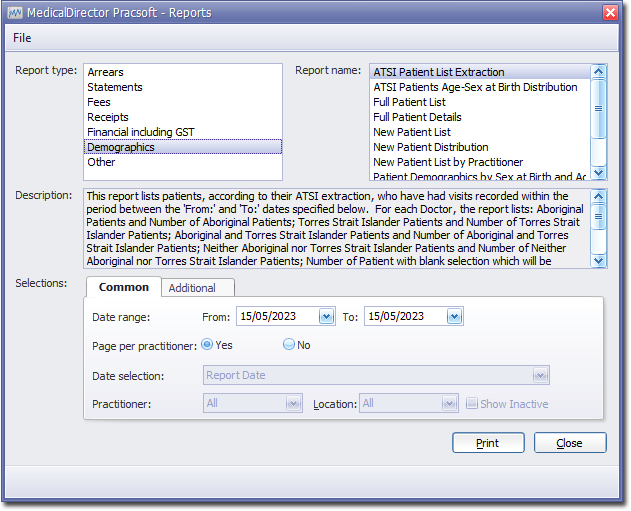The height and width of the screenshot is (511, 631).
Task: Select Full Patient List report
Action: pyautogui.click(x=409, y=102)
